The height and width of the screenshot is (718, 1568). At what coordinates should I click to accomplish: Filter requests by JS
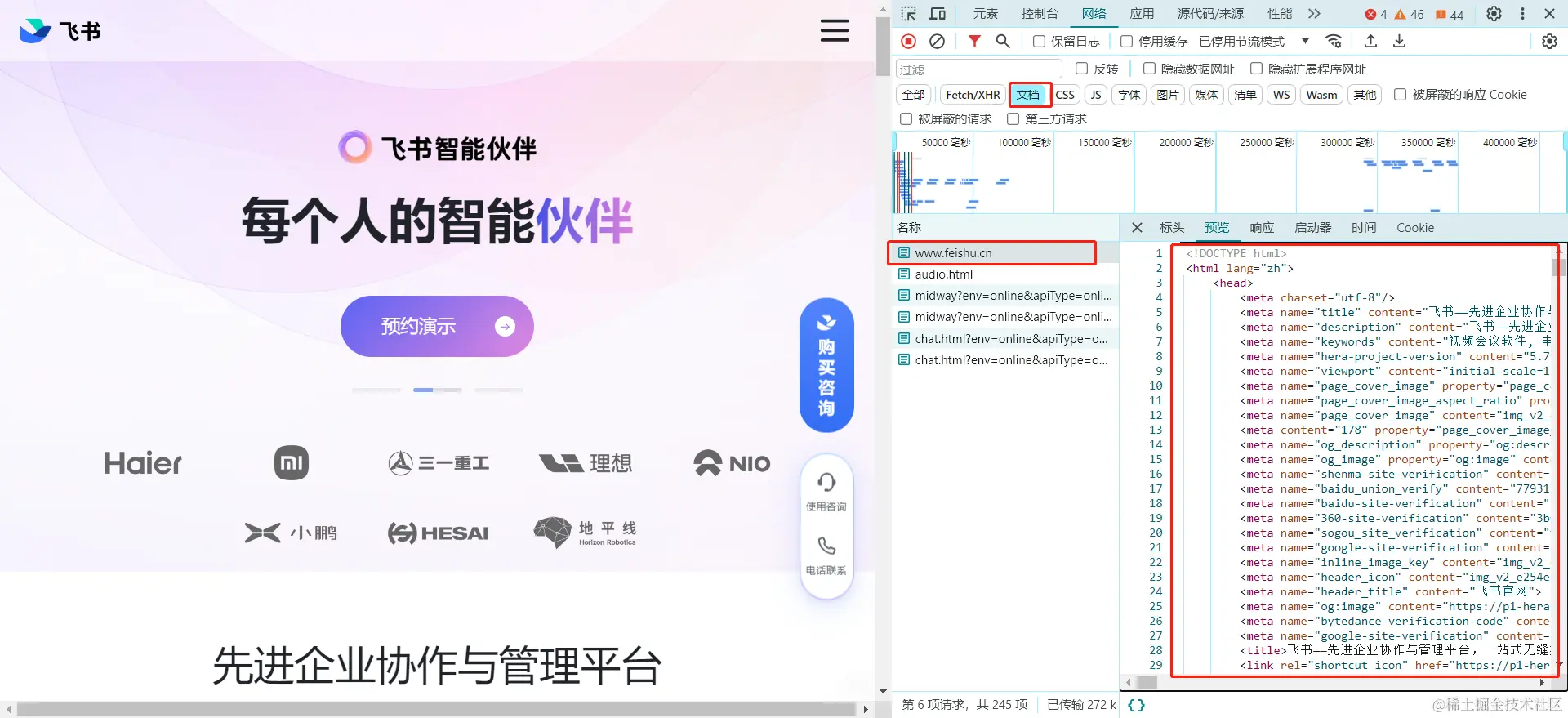pyautogui.click(x=1096, y=95)
